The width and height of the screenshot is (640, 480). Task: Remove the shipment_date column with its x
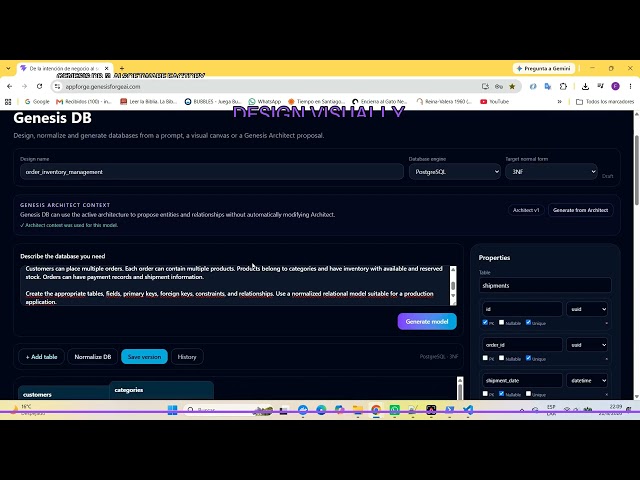point(606,394)
